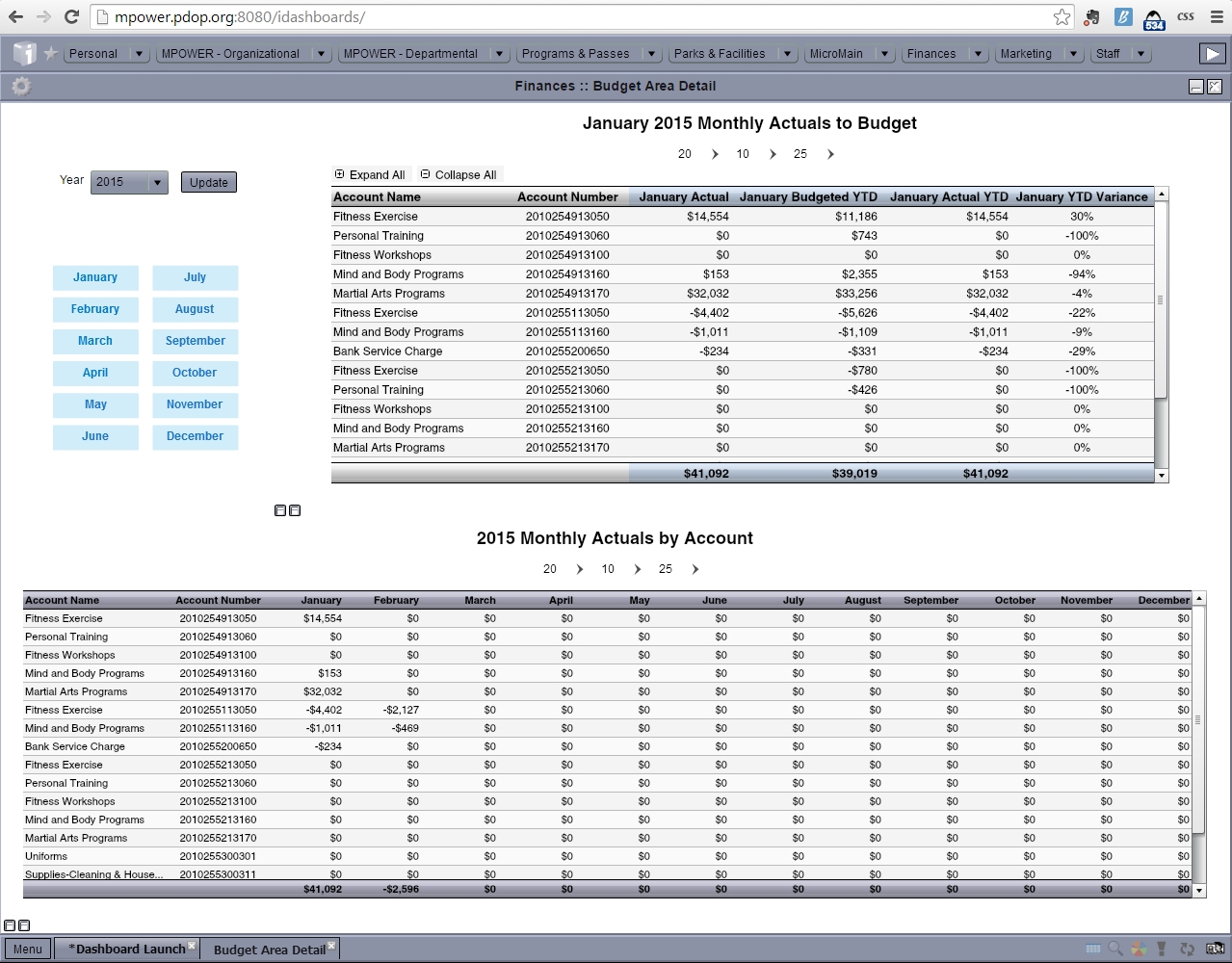Image resolution: width=1232 pixels, height=963 pixels.
Task: Sort bottom table by February column header
Action: tap(396, 600)
